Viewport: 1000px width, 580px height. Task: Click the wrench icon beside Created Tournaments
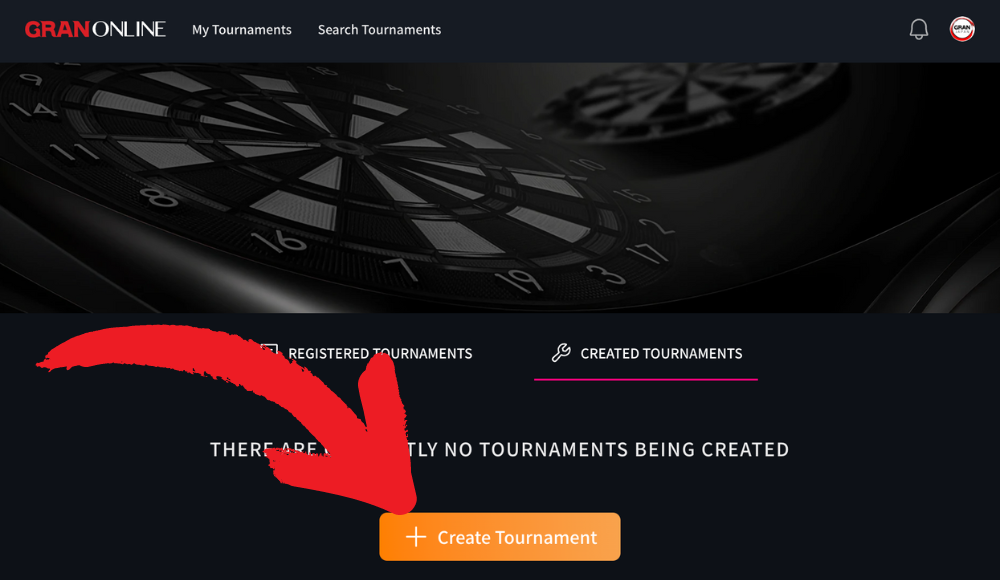point(561,353)
